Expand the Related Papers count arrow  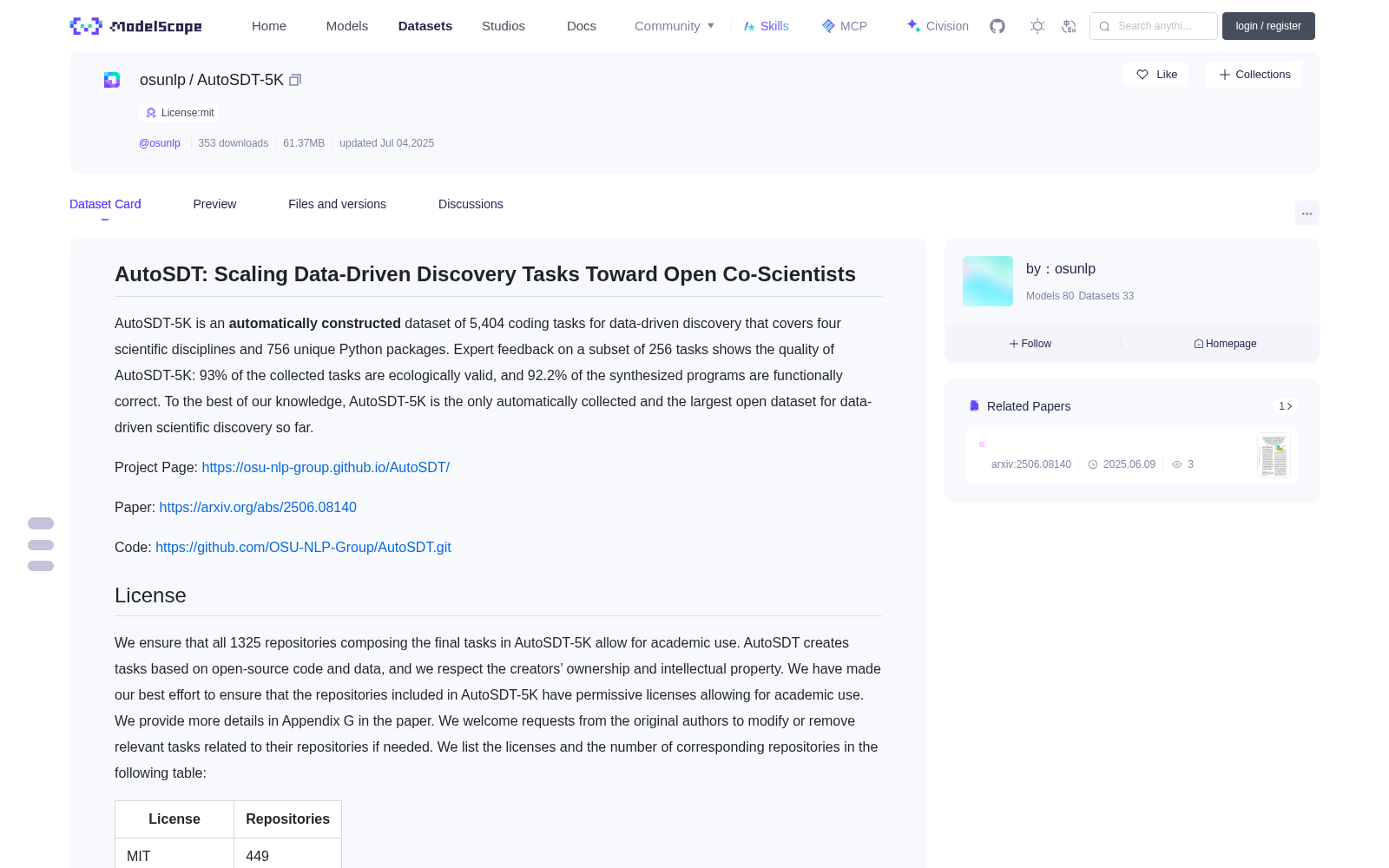coord(1286,406)
